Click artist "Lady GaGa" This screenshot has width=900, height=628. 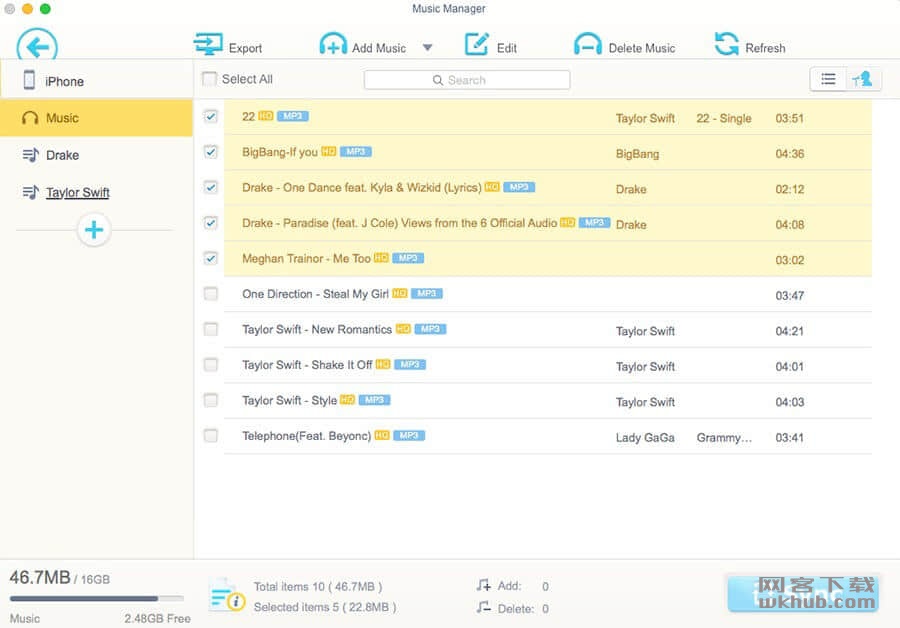(645, 437)
